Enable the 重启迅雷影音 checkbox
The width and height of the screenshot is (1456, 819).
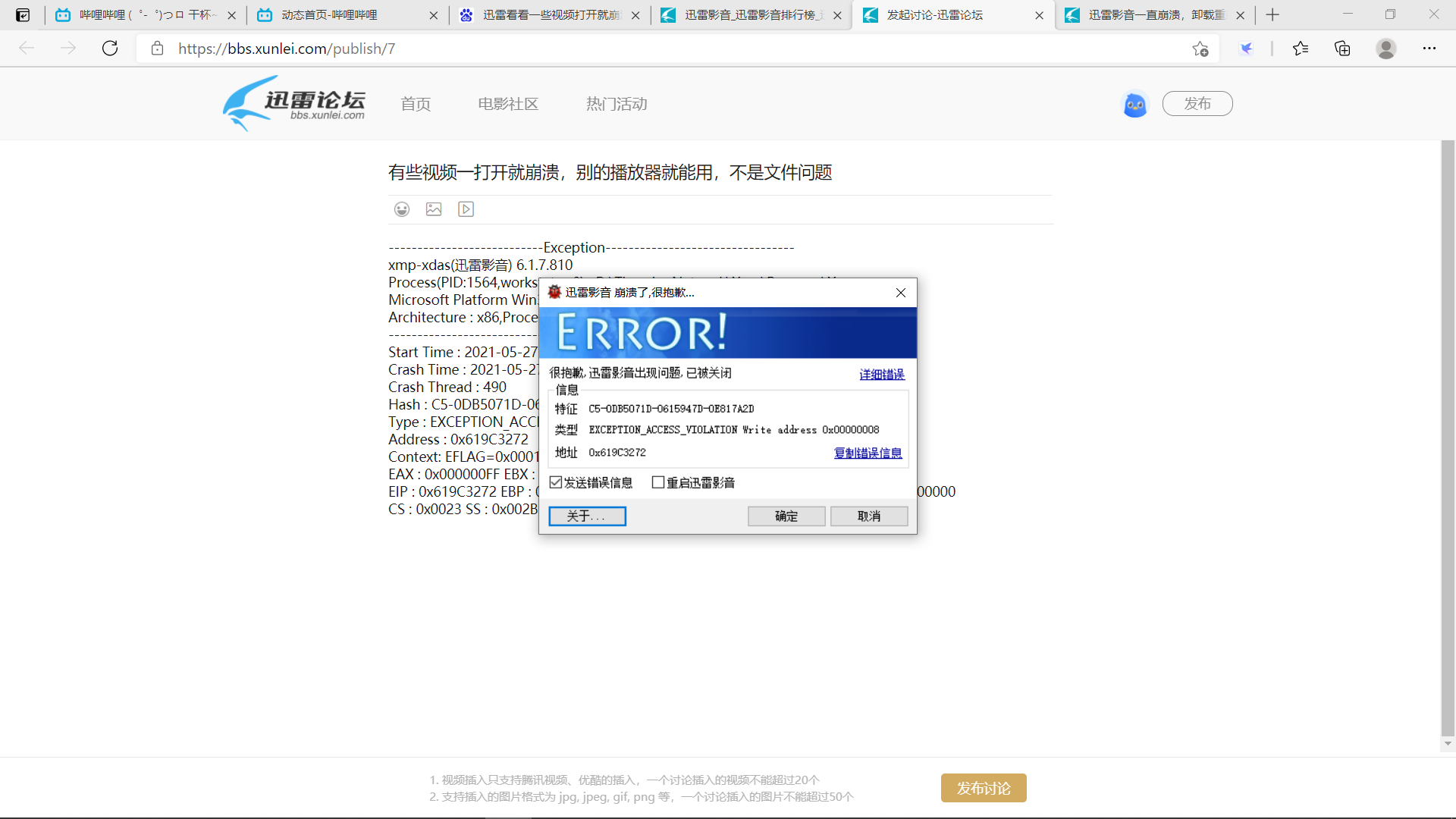pyautogui.click(x=657, y=482)
